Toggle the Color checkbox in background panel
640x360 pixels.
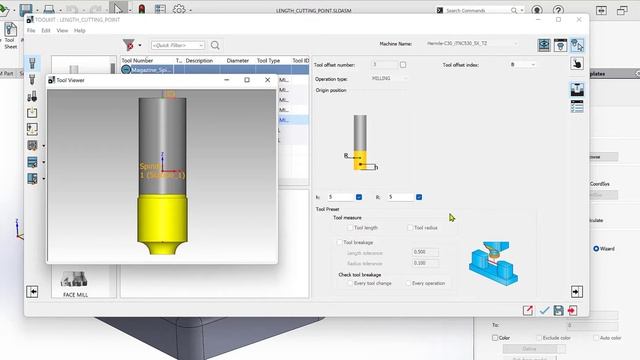pyautogui.click(x=495, y=338)
